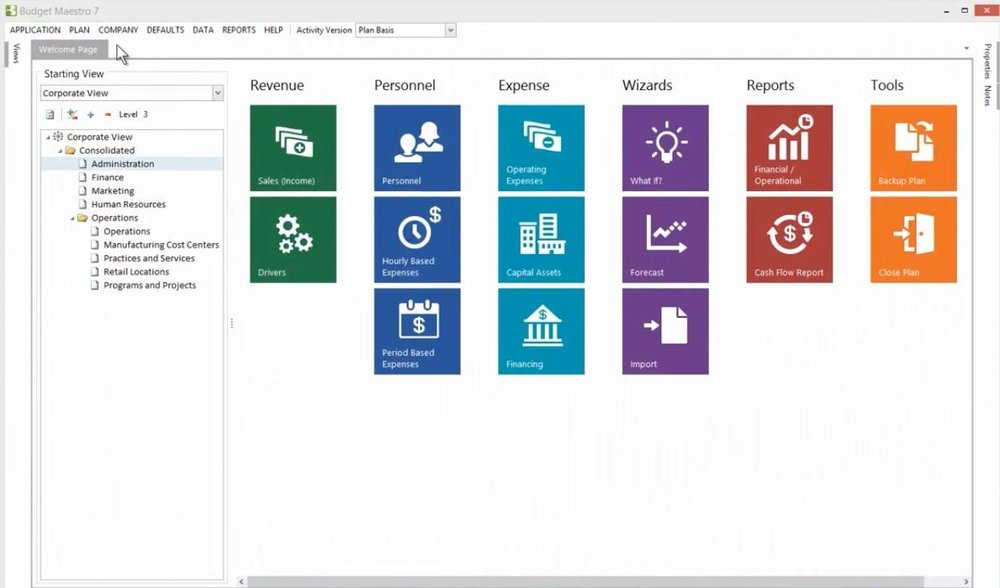The width and height of the screenshot is (1000, 588).
Task: Click the red minus collapse-level icon
Action: click(108, 115)
